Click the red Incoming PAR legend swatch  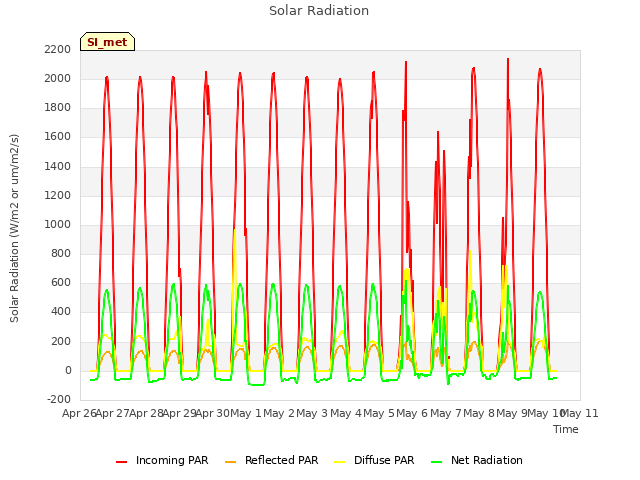point(121,462)
